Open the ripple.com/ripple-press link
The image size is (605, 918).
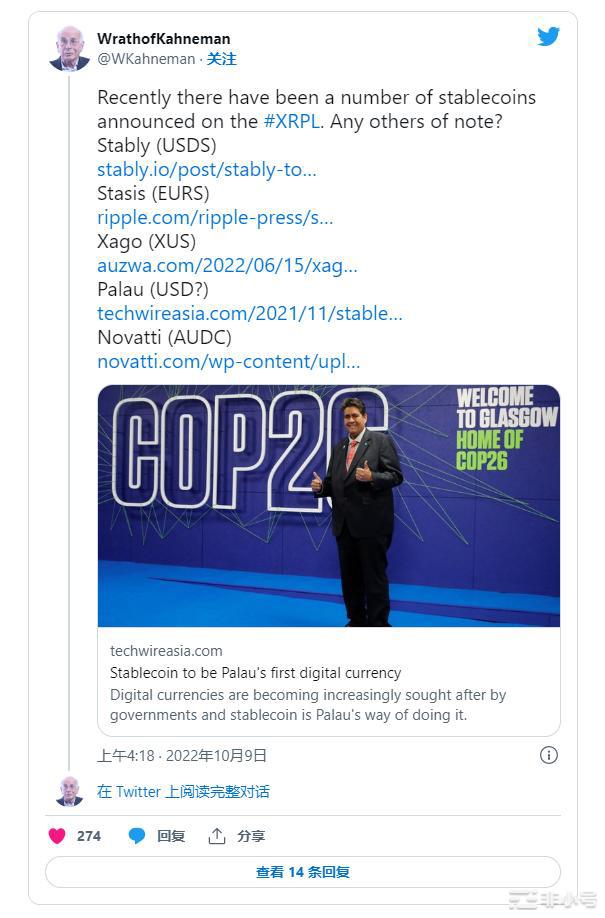tap(215, 217)
